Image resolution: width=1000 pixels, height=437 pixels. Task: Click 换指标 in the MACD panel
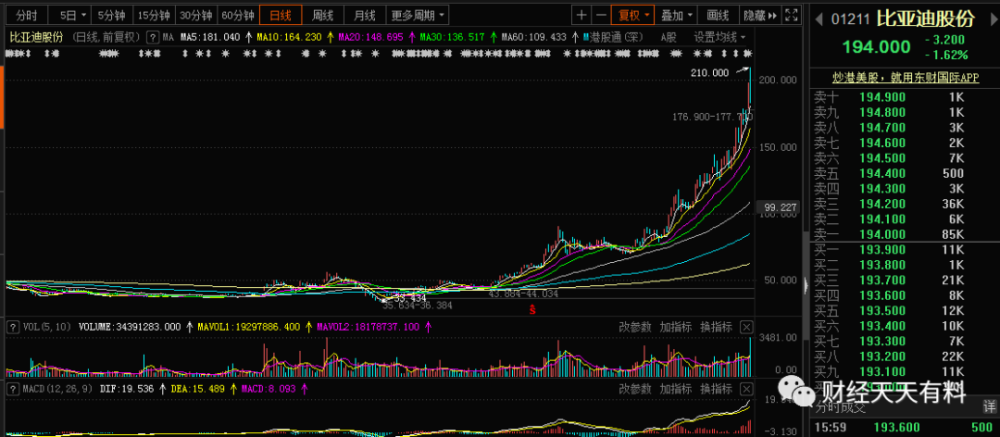(716, 388)
